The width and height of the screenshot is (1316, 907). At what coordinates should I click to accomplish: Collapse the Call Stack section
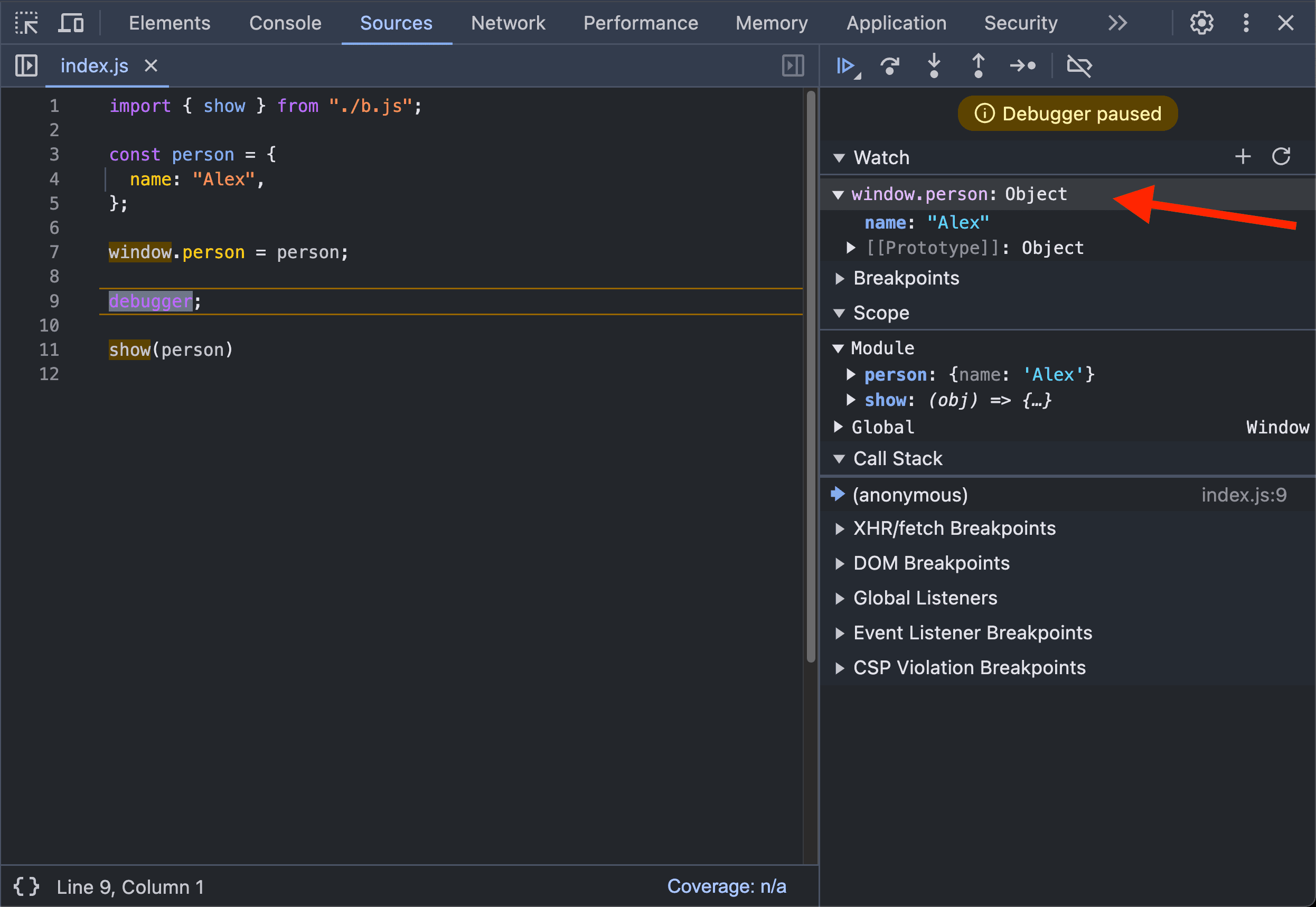point(839,459)
